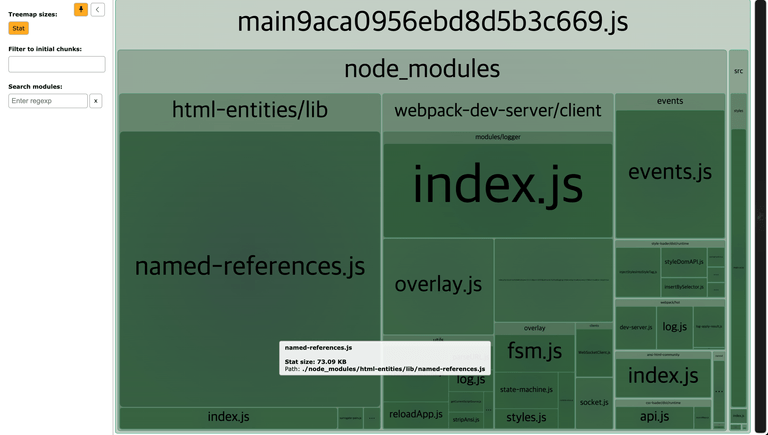Select the insertBySelector.js module block
Screen dimensions: 768x435
click(x=684, y=287)
